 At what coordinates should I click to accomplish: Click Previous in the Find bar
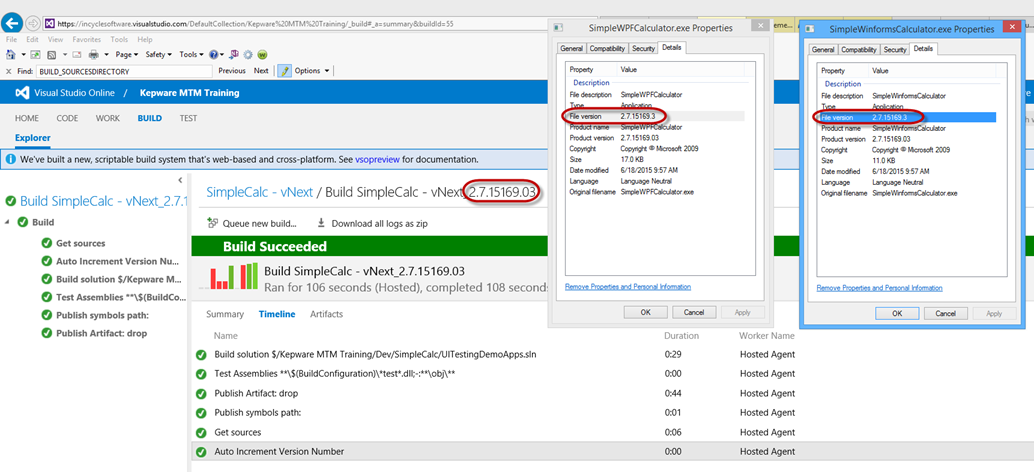point(231,71)
